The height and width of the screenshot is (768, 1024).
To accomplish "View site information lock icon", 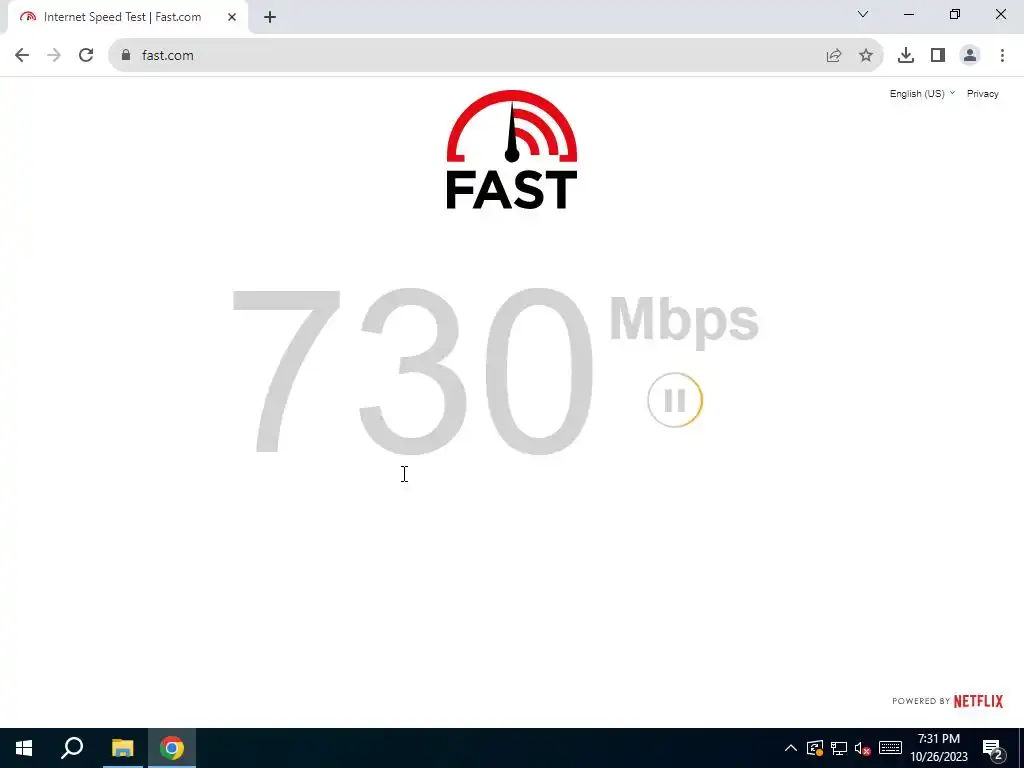I will pyautogui.click(x=126, y=55).
